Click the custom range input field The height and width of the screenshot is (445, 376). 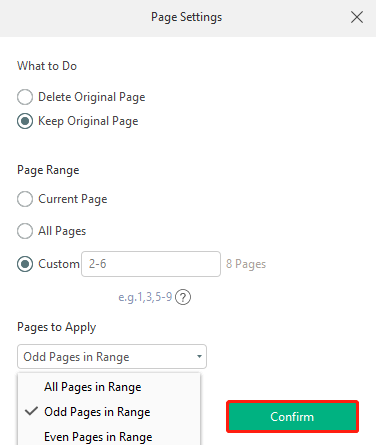[x=151, y=264]
